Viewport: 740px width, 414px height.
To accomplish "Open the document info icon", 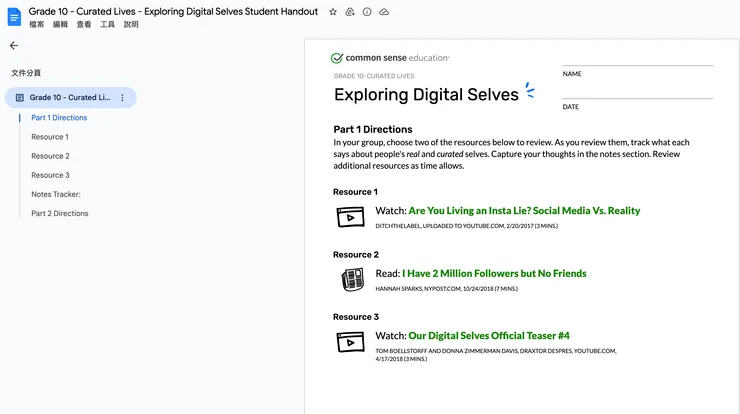I will (367, 12).
